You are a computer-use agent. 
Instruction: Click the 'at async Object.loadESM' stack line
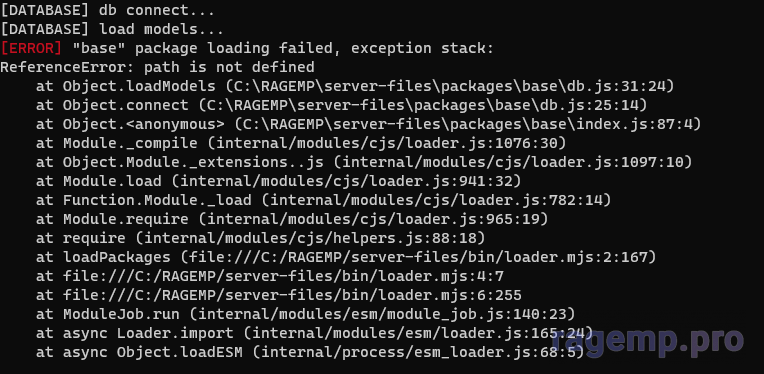point(310,353)
